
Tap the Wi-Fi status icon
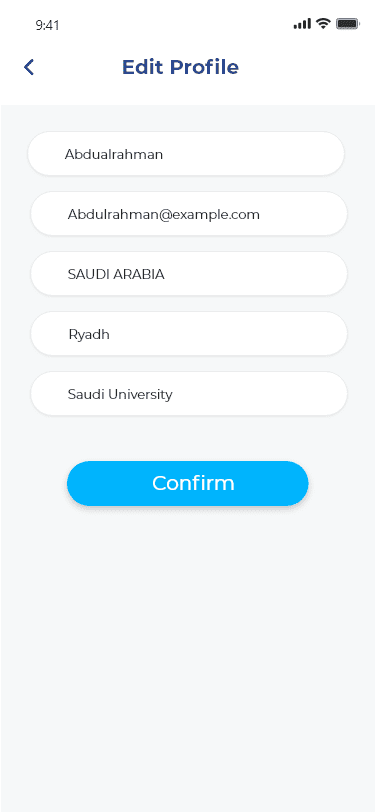324,23
